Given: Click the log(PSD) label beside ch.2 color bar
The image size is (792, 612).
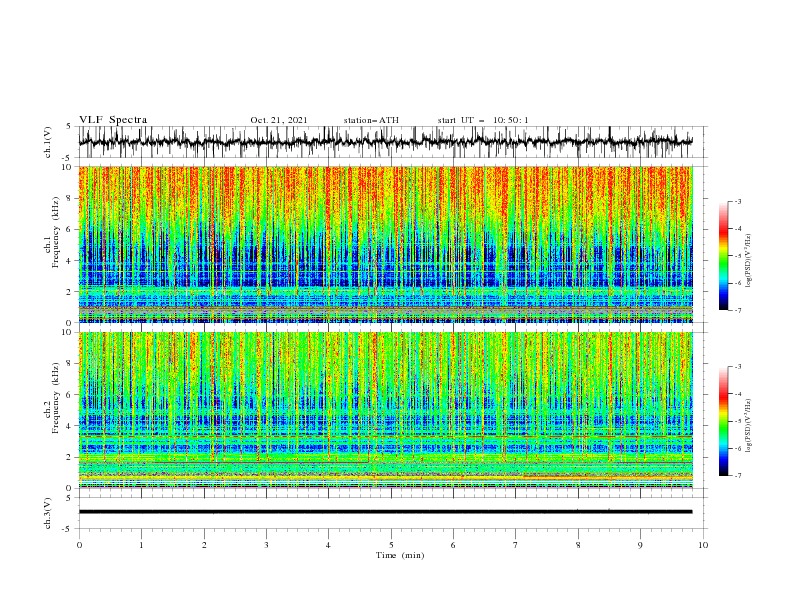Looking at the screenshot, I should 748,426.
